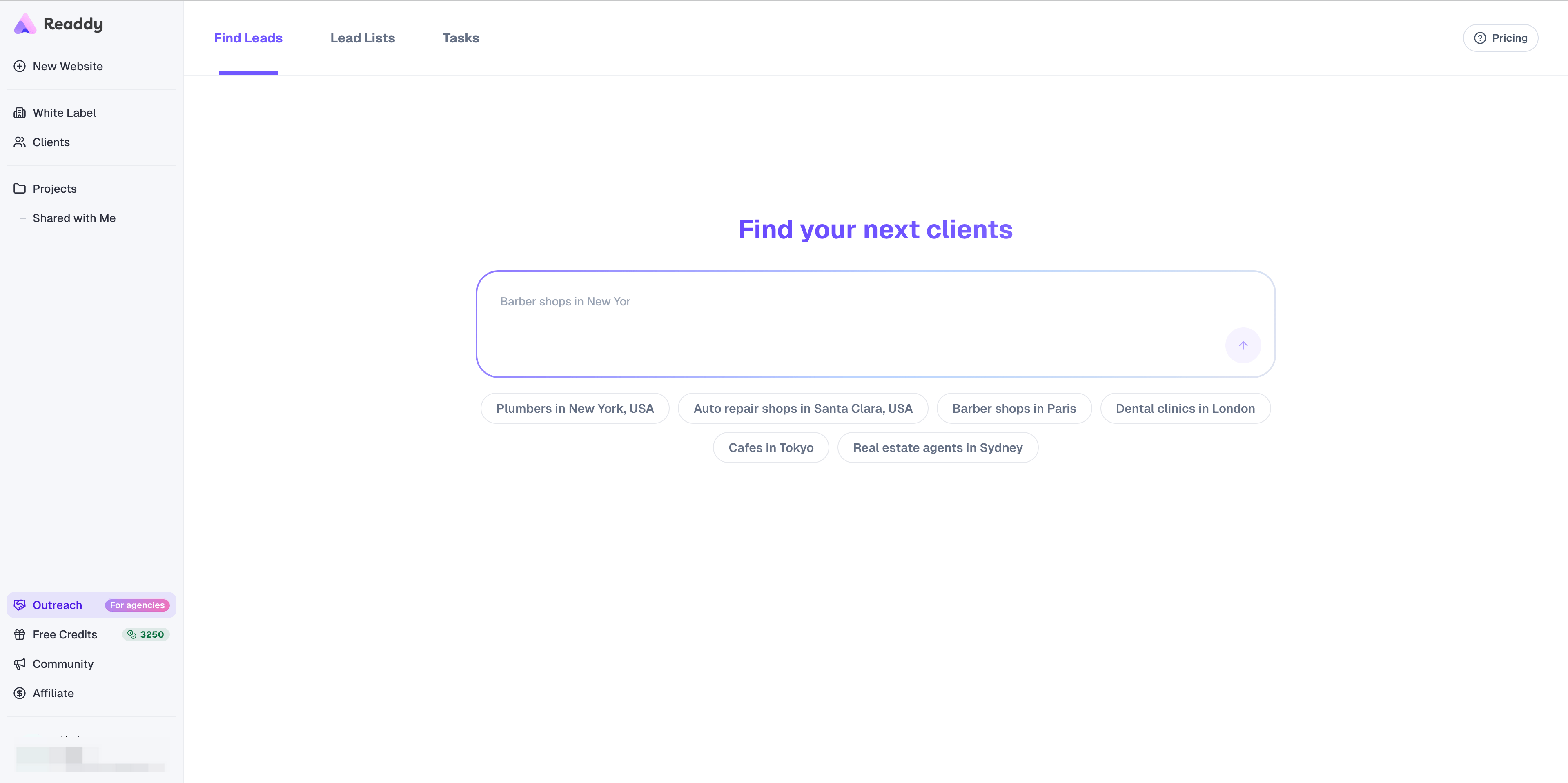Click the 'Readdy' brand name text
The image size is (1568, 783).
click(x=73, y=24)
